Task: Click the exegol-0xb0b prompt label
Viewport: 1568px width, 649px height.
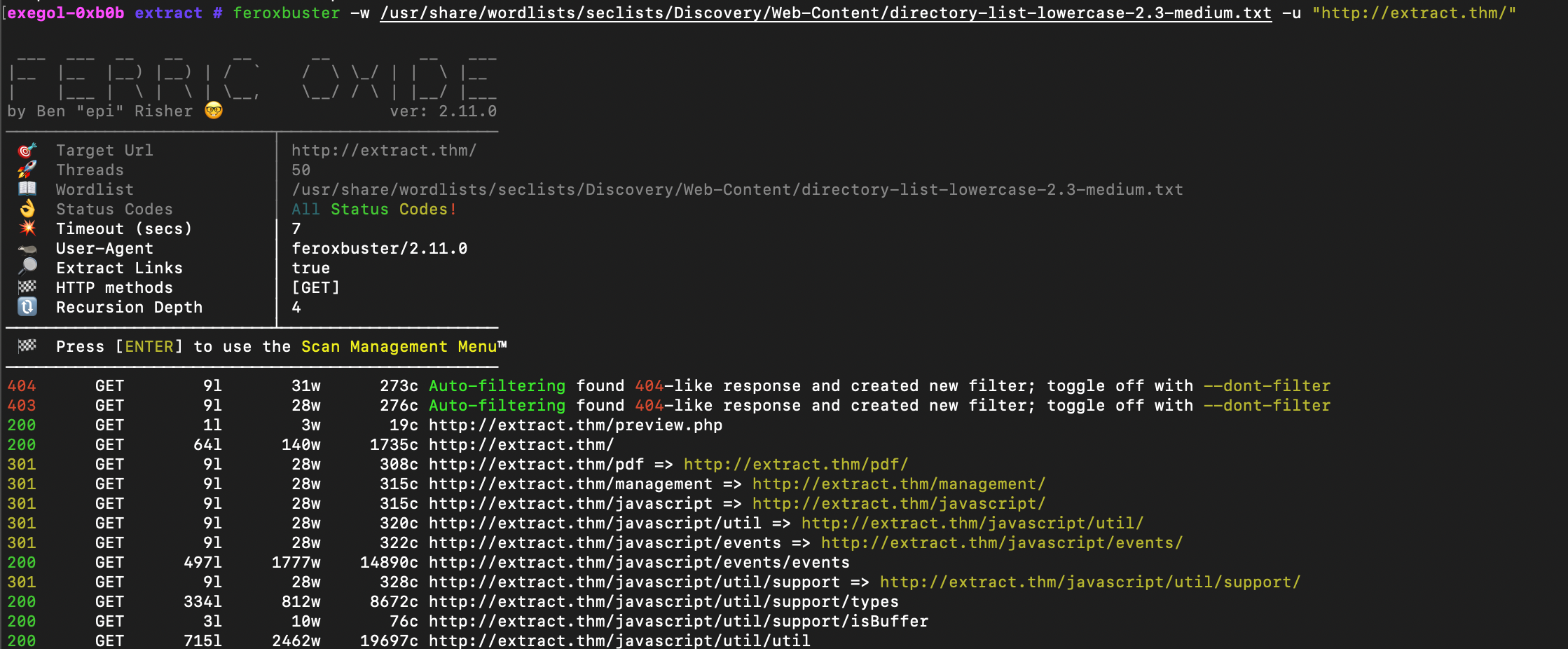Action: [x=66, y=13]
